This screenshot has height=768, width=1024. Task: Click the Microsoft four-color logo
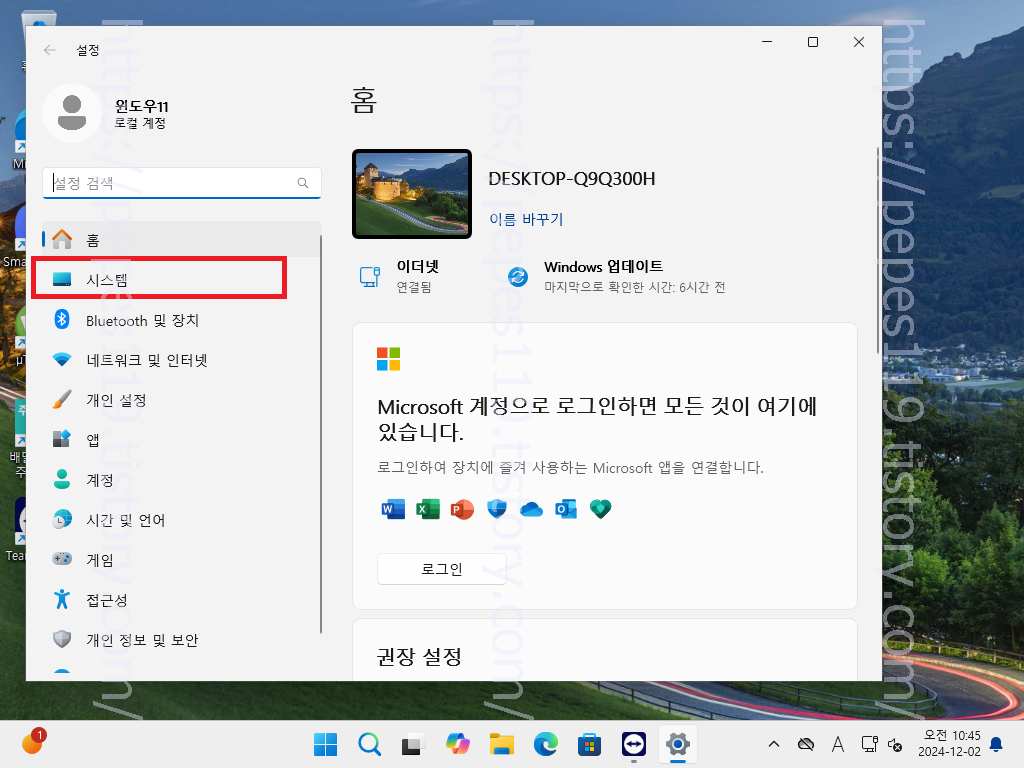point(389,359)
